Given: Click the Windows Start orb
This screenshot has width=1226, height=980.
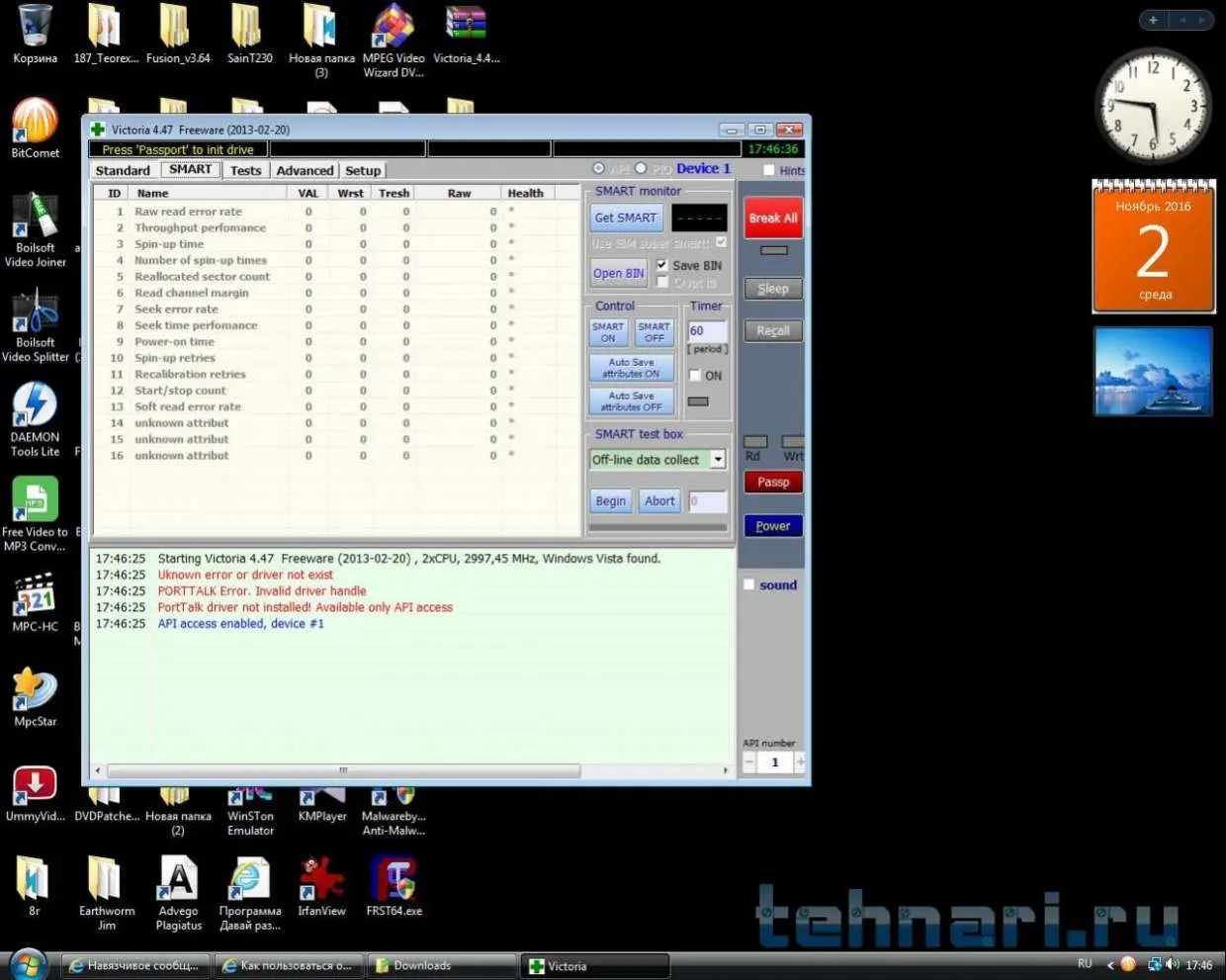Looking at the screenshot, I should (x=28, y=963).
